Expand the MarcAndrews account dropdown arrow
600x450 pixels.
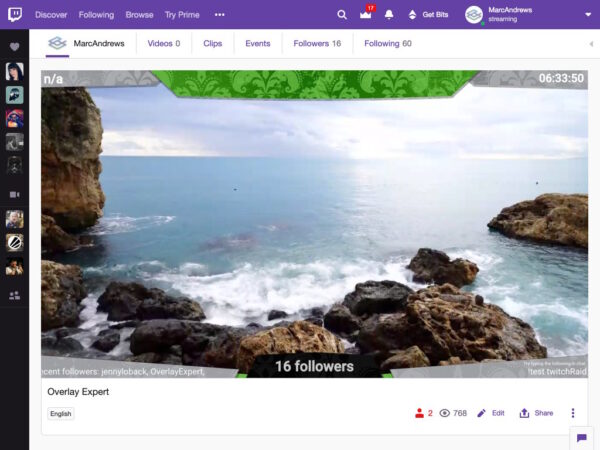click(588, 15)
